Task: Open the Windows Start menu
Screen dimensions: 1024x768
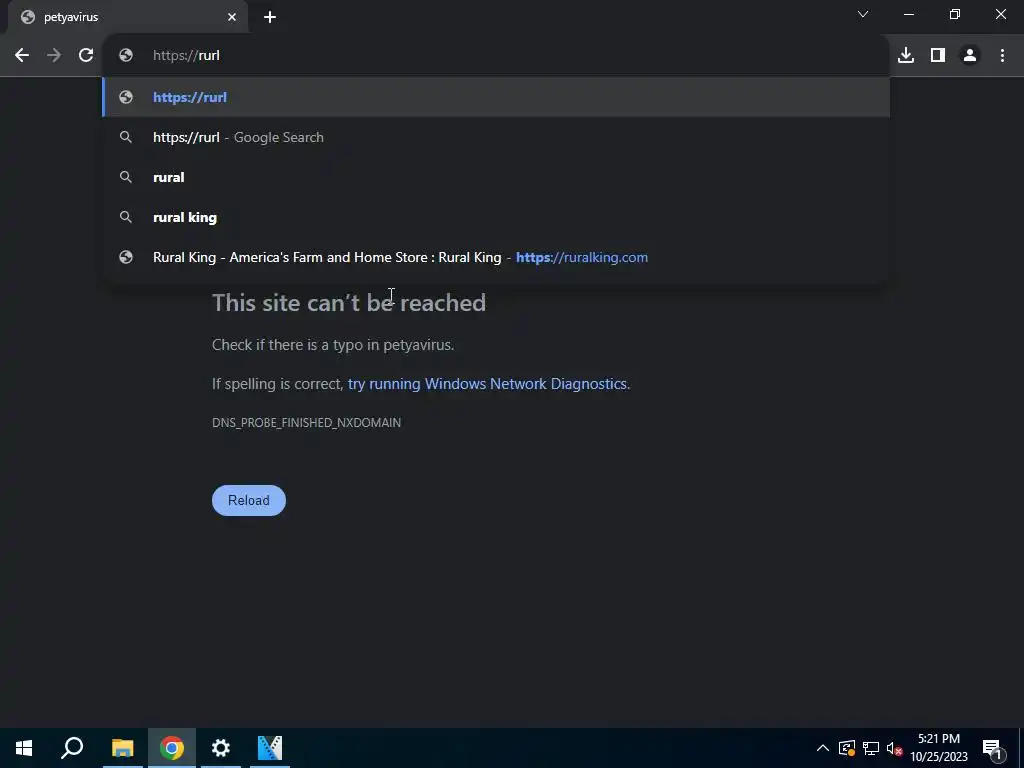Action: point(24,748)
